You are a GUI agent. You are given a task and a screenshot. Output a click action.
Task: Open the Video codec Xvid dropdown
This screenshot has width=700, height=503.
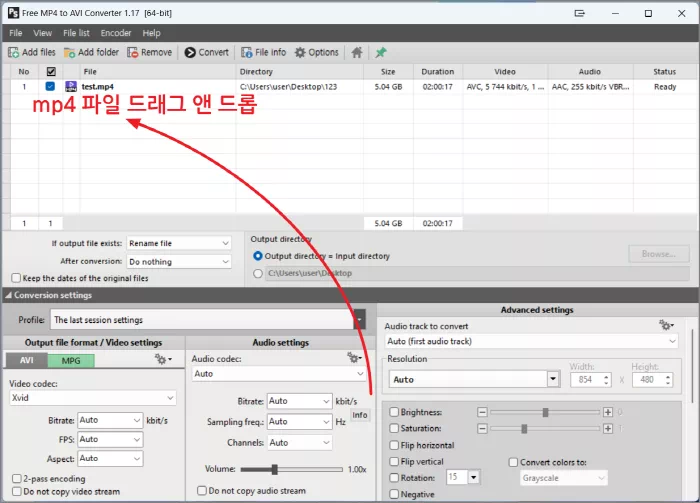pyautogui.click(x=93, y=398)
